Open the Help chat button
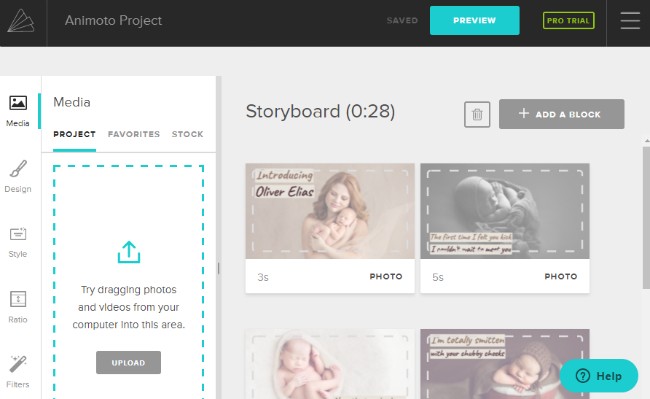650x399 pixels. [x=599, y=376]
